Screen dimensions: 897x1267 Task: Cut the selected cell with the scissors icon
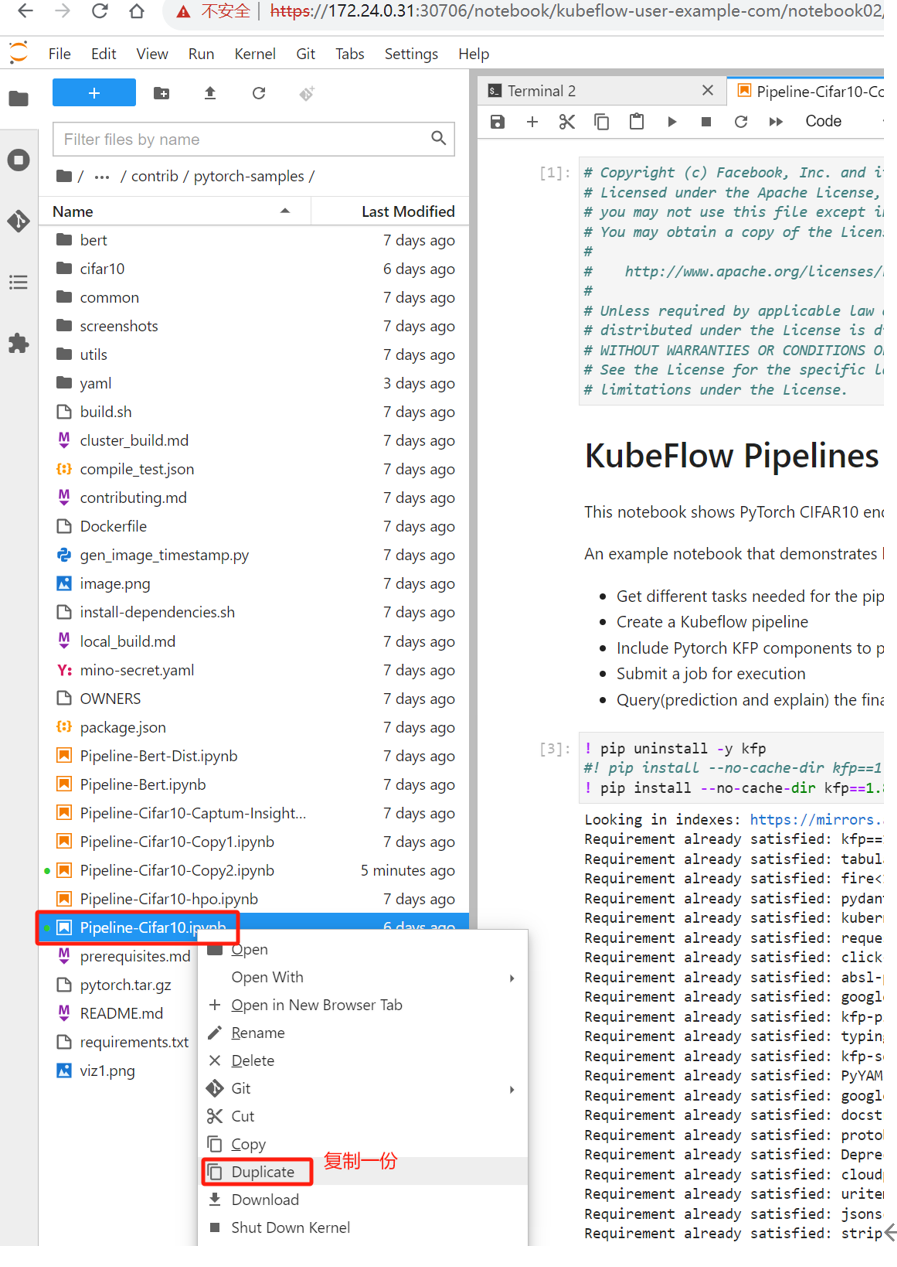[x=567, y=122]
